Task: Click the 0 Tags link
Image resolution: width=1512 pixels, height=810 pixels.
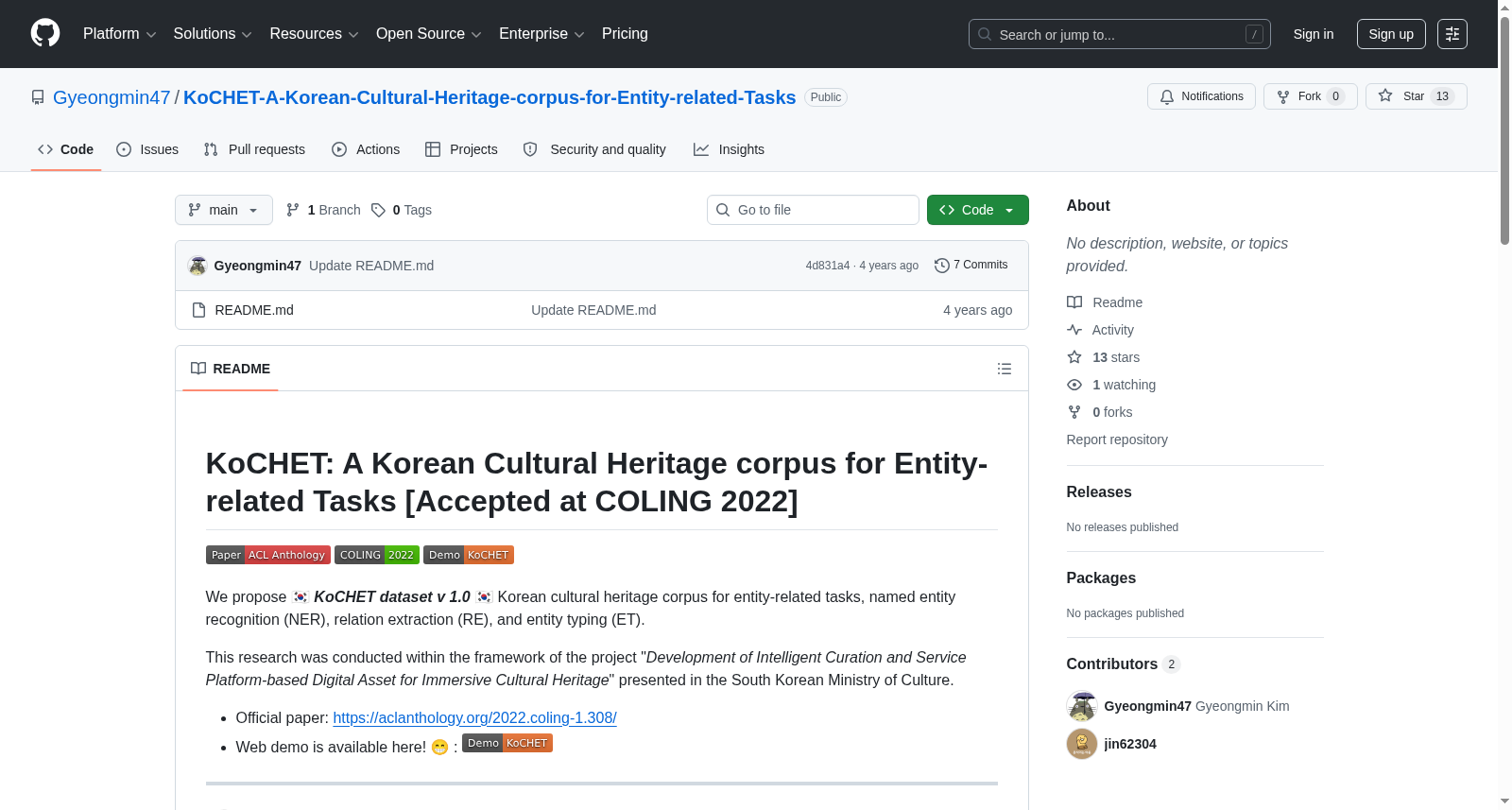Action: pos(402,210)
